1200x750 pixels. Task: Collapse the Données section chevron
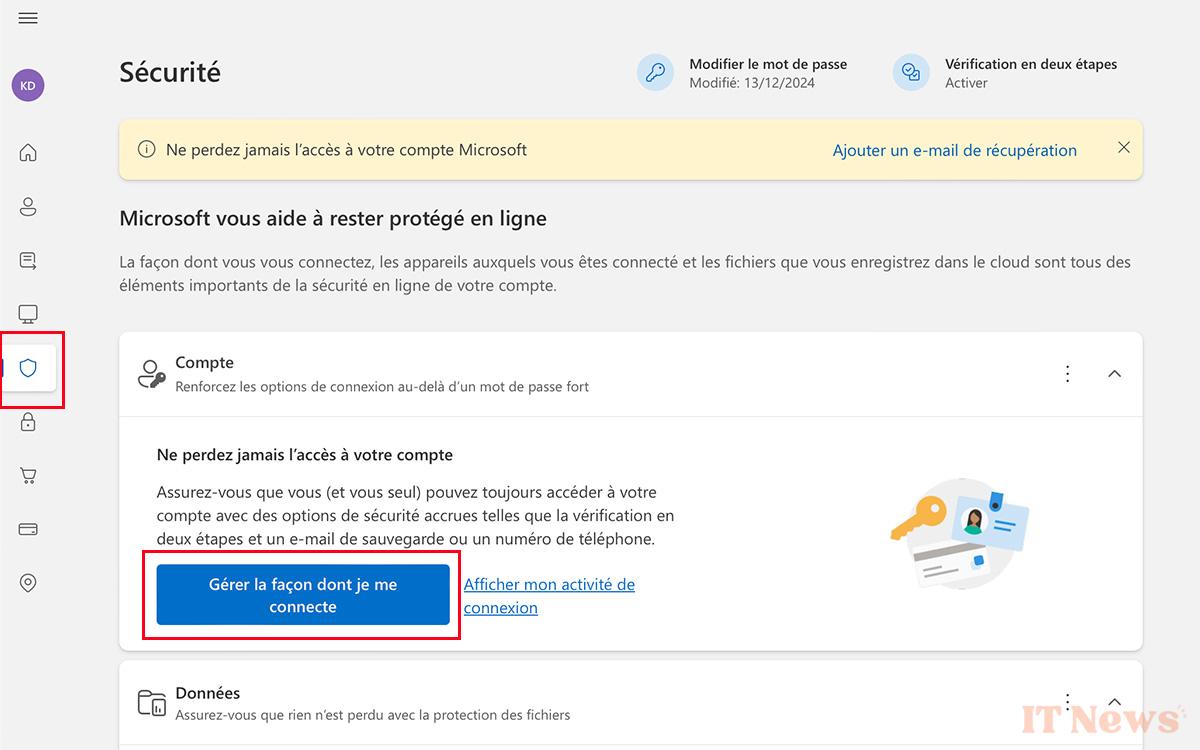pos(1115,702)
